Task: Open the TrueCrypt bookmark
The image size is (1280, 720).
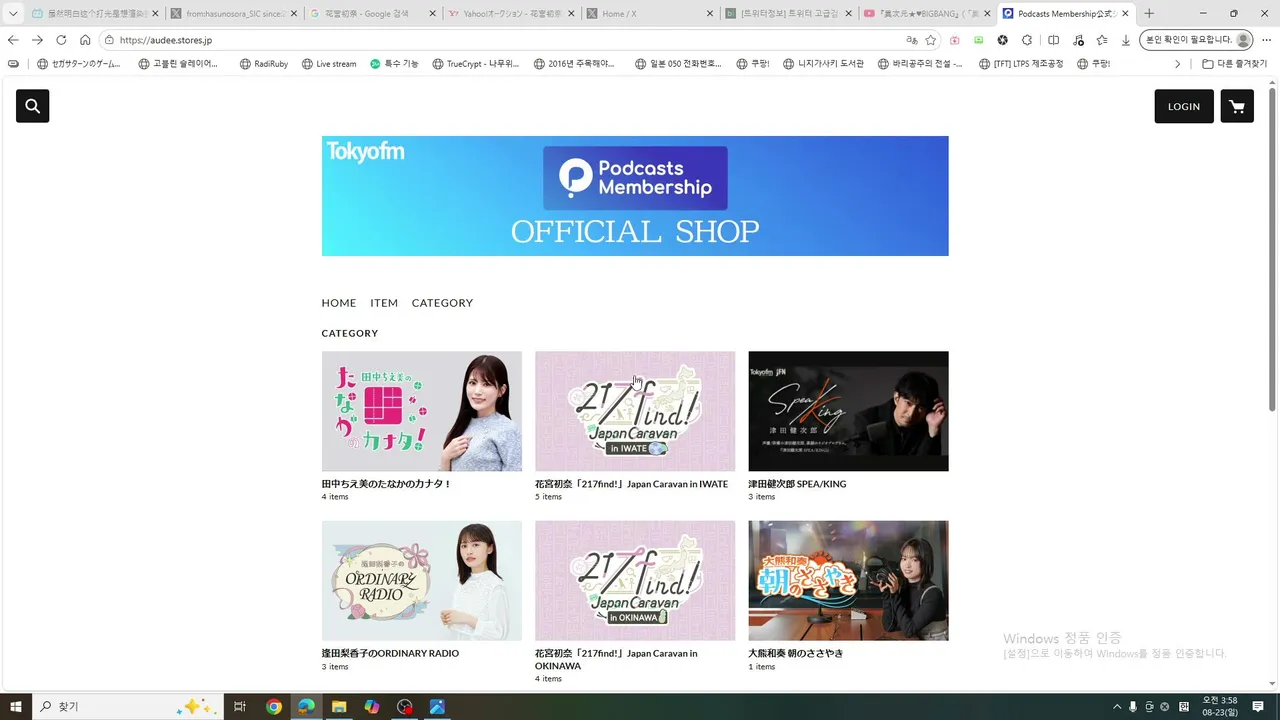Action: [475, 64]
